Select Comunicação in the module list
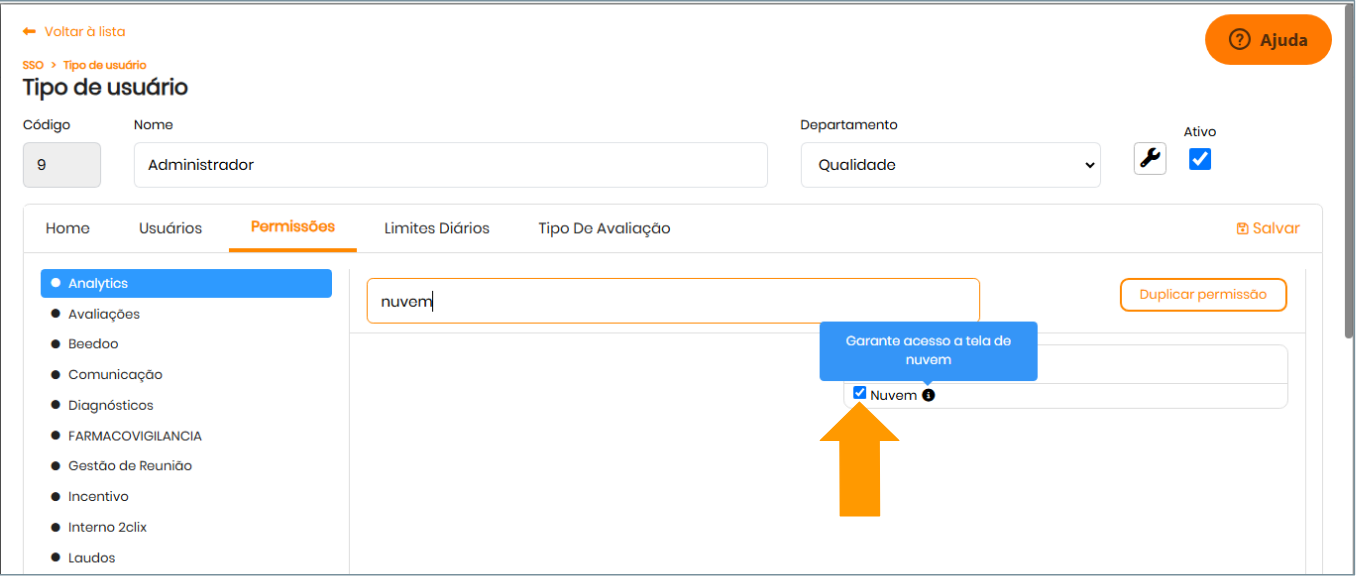1357x576 pixels. pos(115,375)
